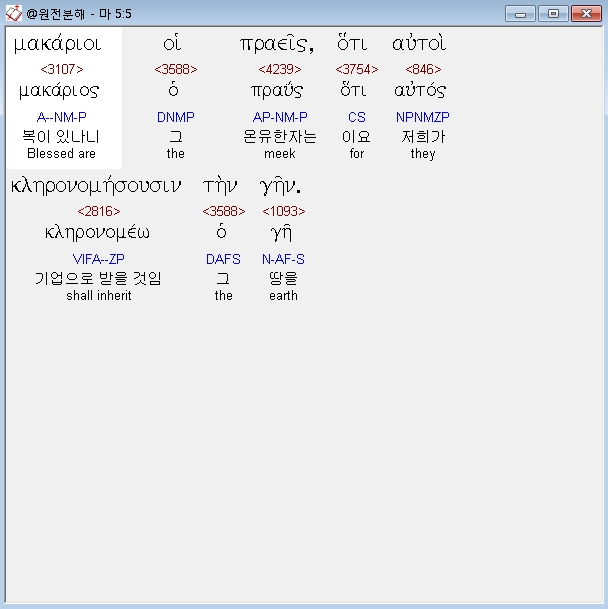The height and width of the screenshot is (609, 608).
Task: Click the window title 원전분해 - 마 5:5
Action: pos(79,14)
